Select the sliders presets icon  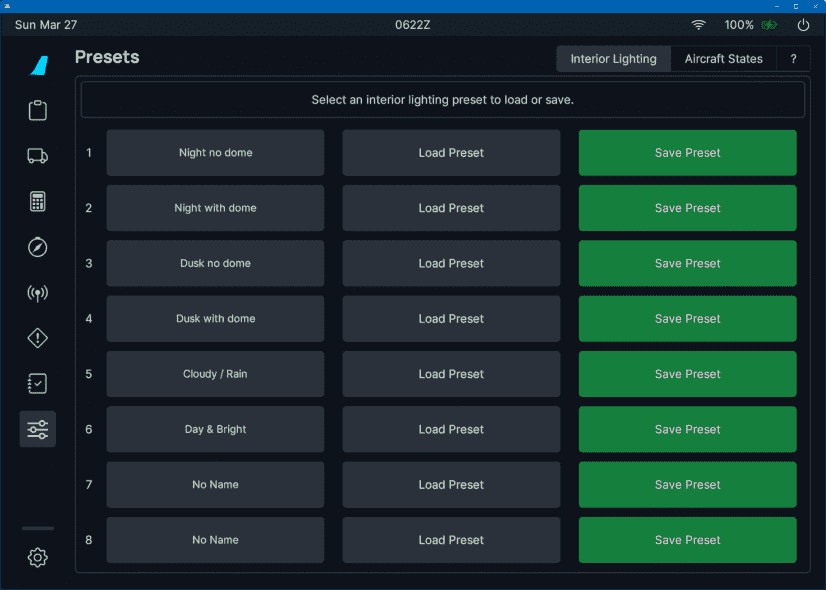pyautogui.click(x=38, y=429)
